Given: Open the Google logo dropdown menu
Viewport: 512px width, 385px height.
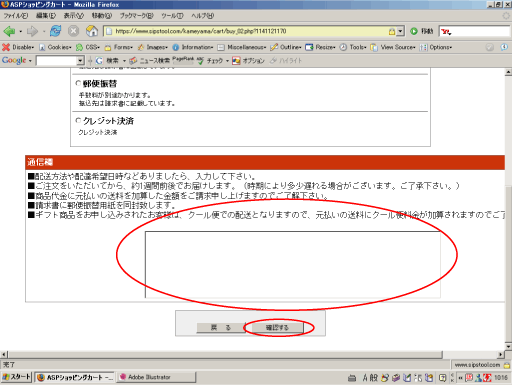Looking at the screenshot, I should click(17, 61).
